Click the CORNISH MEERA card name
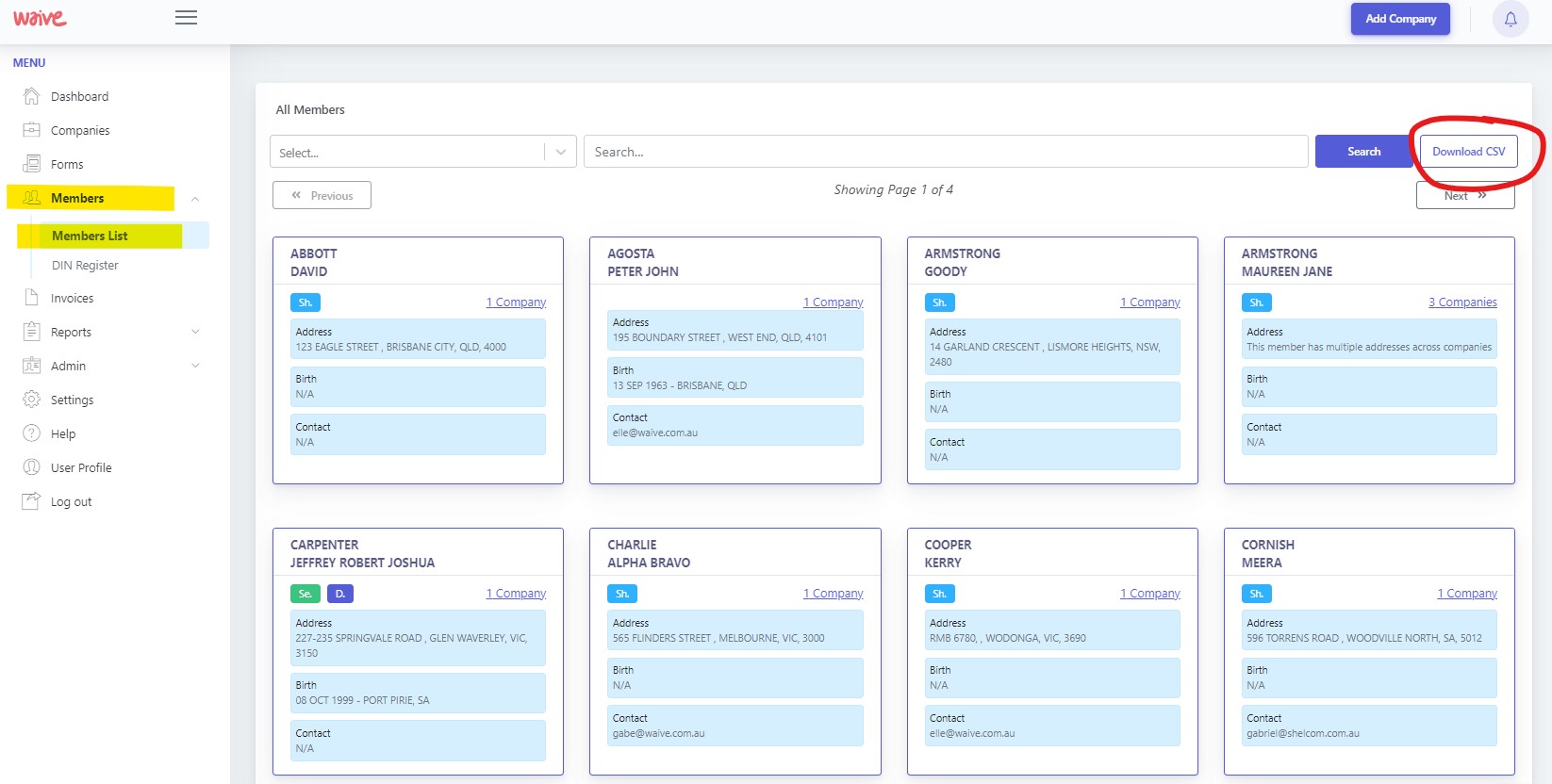The width and height of the screenshot is (1552, 784). point(1267,553)
